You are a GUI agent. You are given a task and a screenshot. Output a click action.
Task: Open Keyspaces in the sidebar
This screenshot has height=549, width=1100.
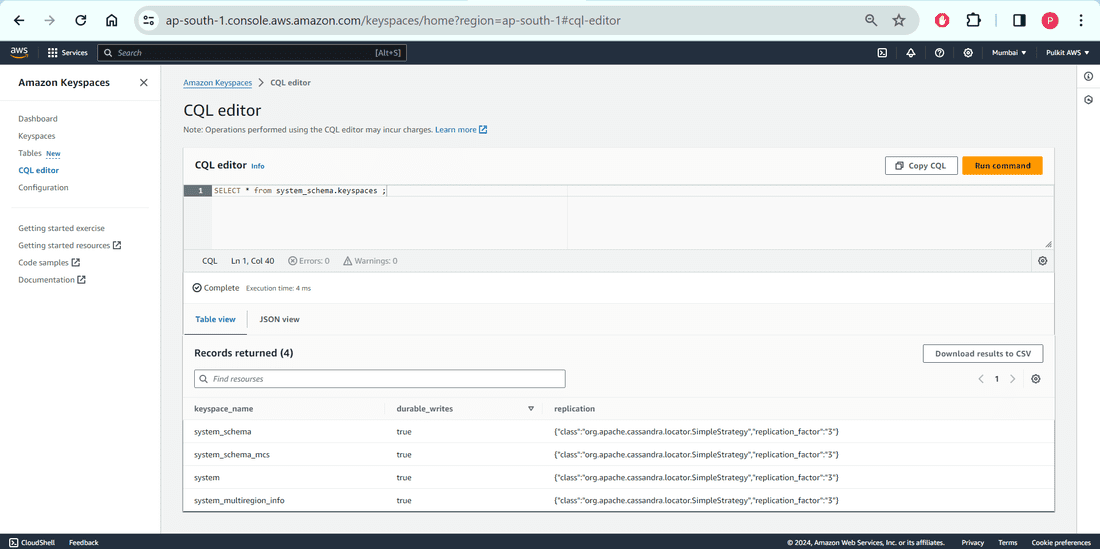(x=36, y=136)
